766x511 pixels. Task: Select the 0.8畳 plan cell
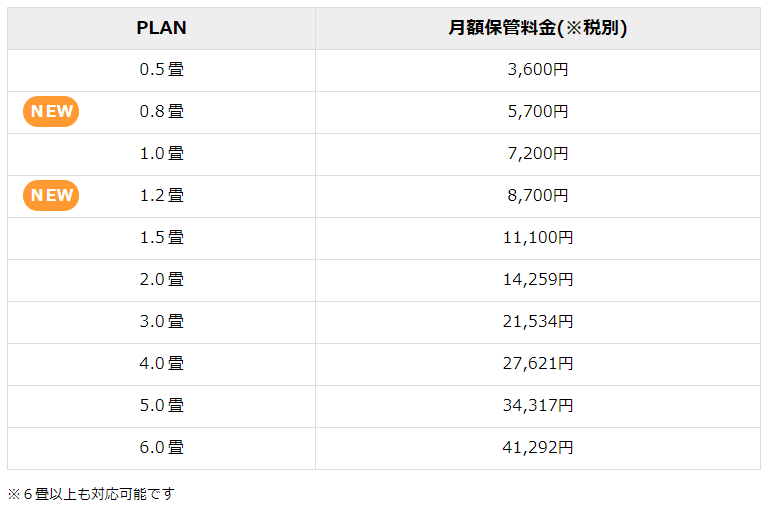tap(161, 112)
